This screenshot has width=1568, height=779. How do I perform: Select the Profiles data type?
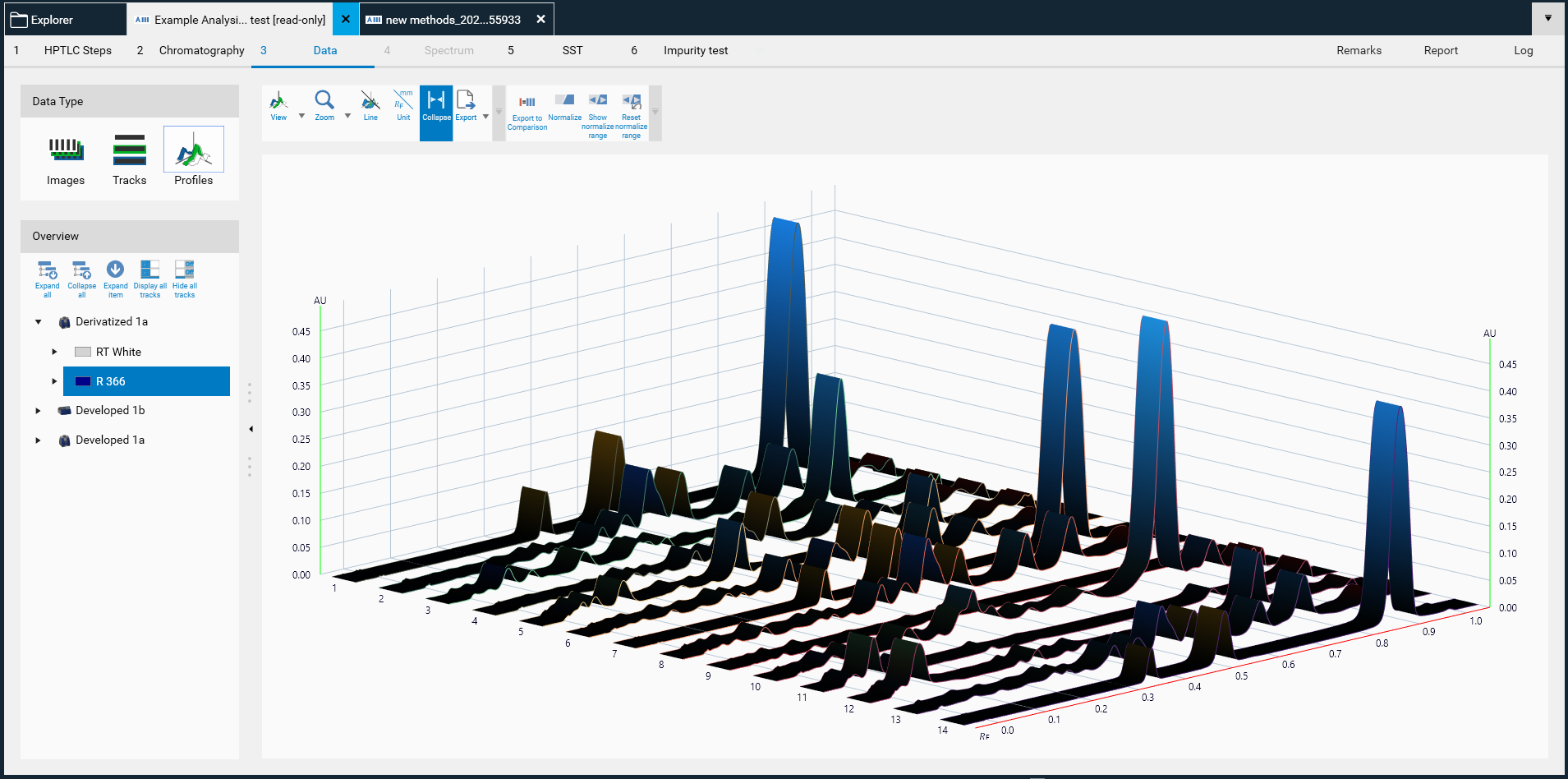coord(194,158)
